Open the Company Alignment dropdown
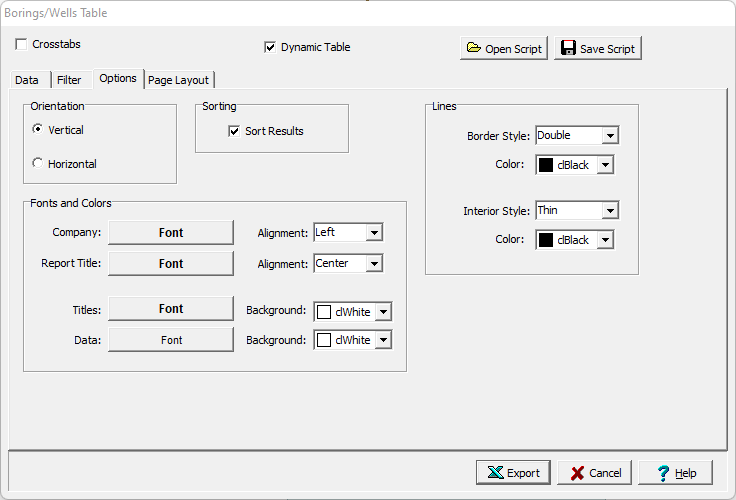 (x=374, y=233)
